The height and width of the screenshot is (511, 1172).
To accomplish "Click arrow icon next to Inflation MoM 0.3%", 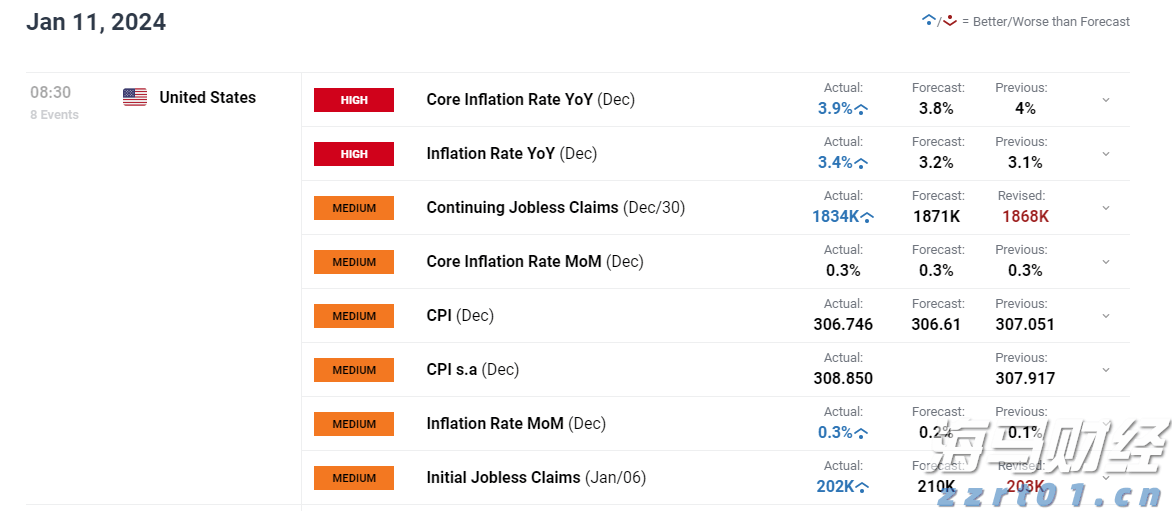I will coord(861,433).
